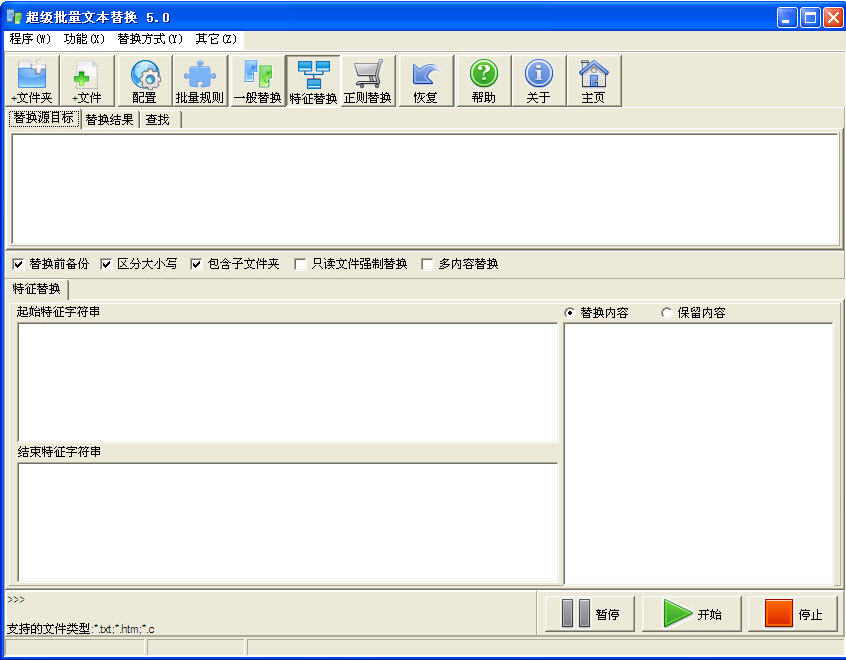The width and height of the screenshot is (846, 660).
Task: Open the 替换方式(Y) menu
Action: pos(150,39)
